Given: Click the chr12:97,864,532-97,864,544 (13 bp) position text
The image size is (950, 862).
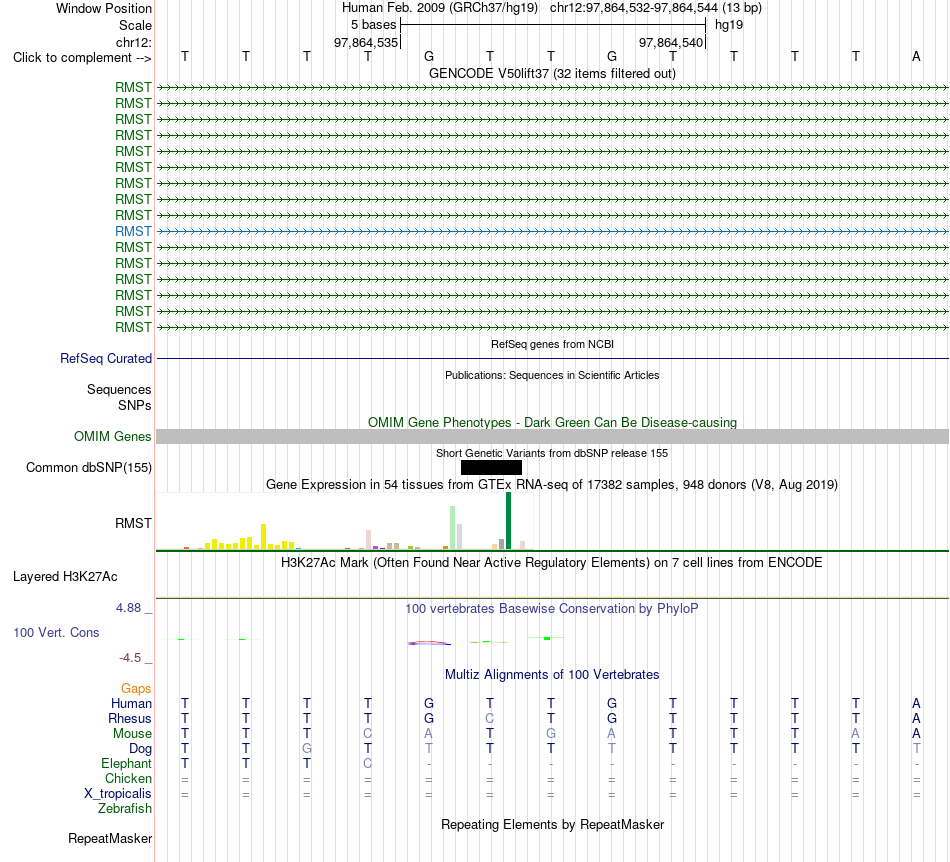Looking at the screenshot, I should [x=656, y=8].
